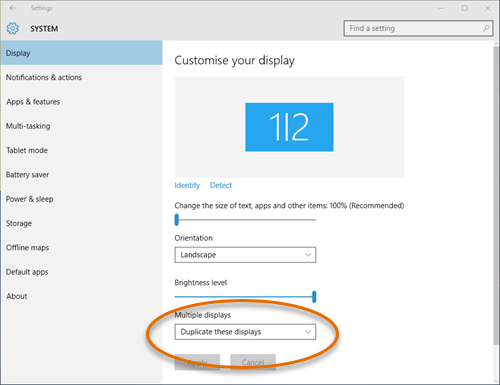Screen dimensions: 500x385
Task: Open Storage settings page
Action: (19, 223)
